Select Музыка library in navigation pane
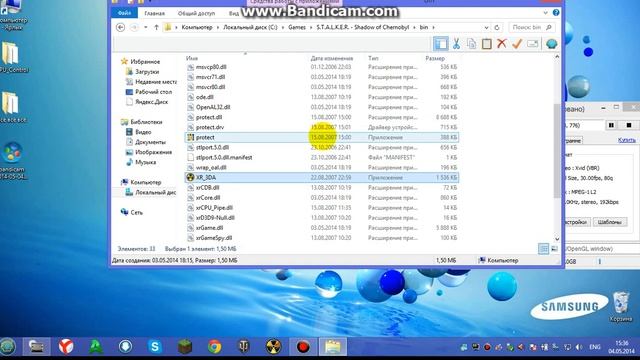 coord(145,162)
